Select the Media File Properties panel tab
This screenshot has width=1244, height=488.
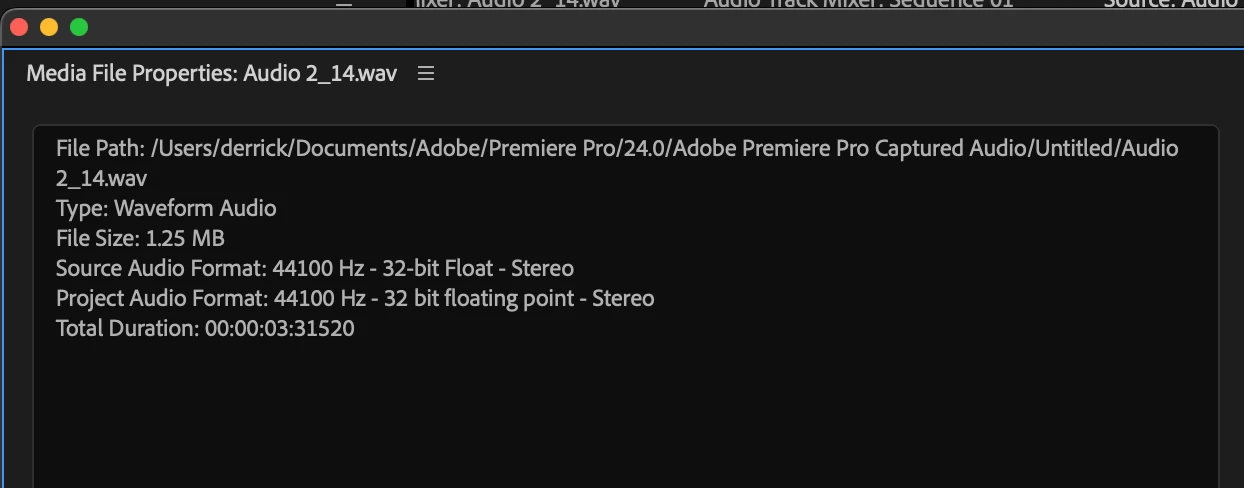point(211,74)
